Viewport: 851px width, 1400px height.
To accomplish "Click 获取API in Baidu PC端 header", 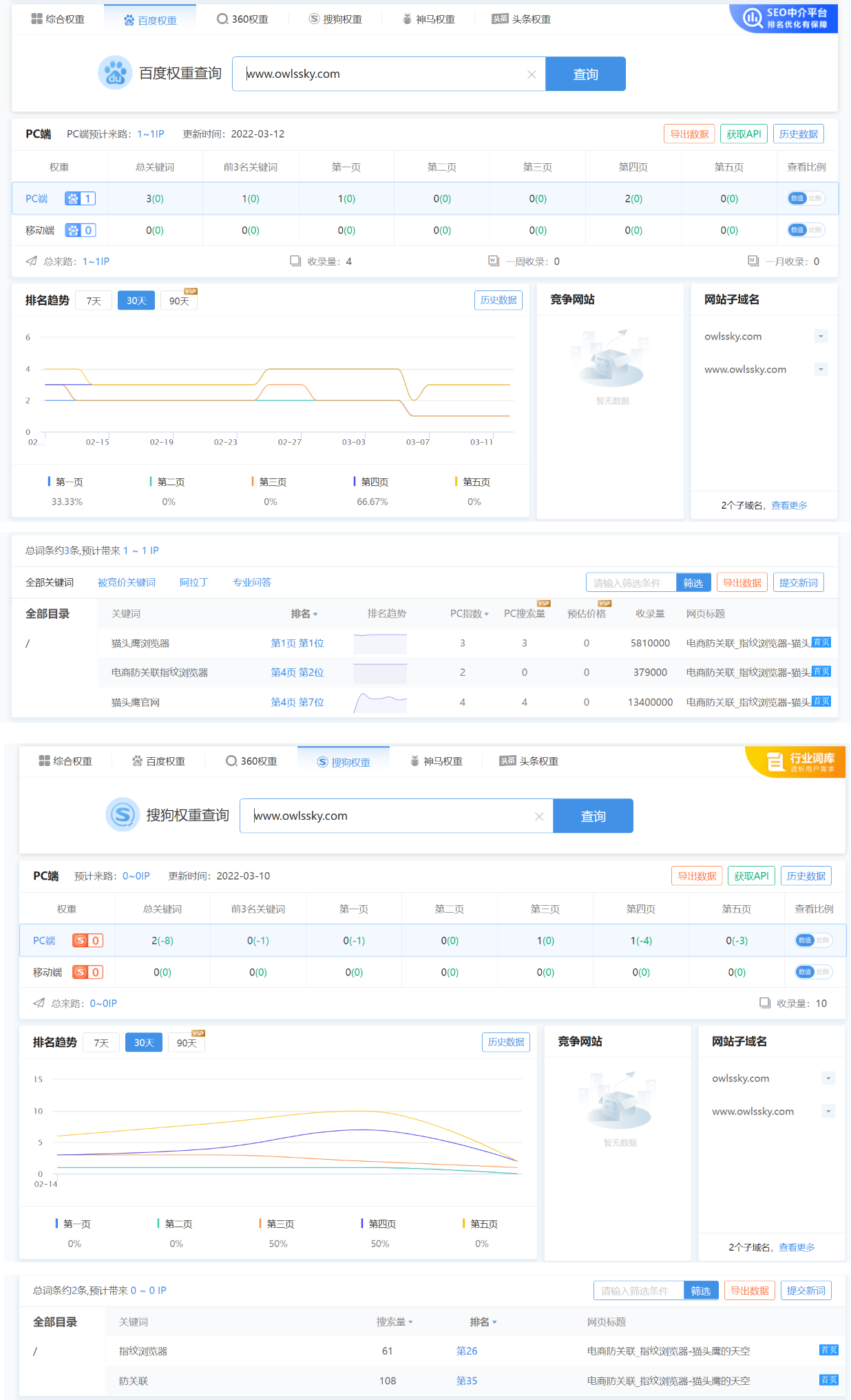I will point(744,134).
